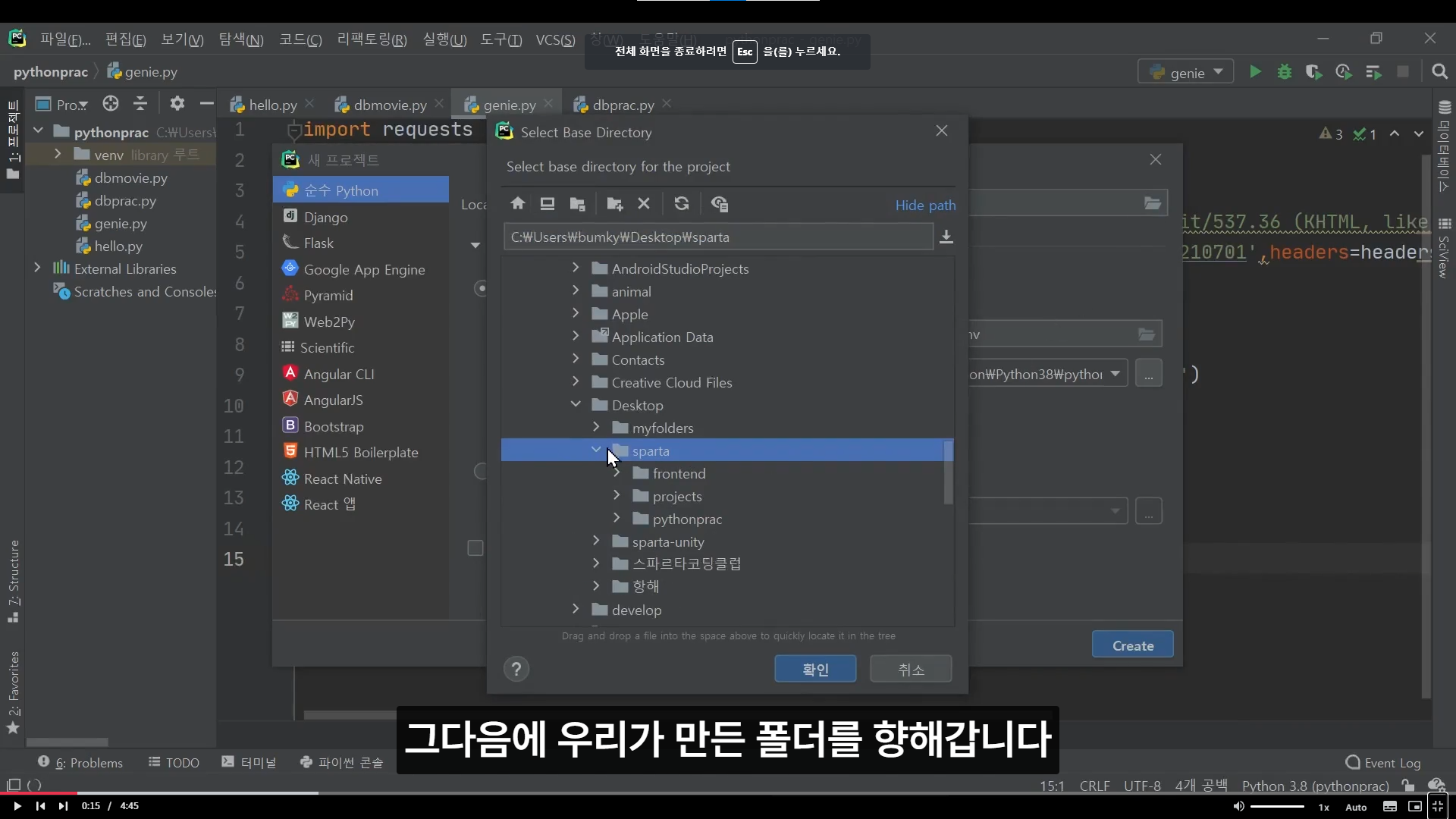Image resolution: width=1456 pixels, height=819 pixels.
Task: Run genie with coverage
Action: click(1313, 72)
